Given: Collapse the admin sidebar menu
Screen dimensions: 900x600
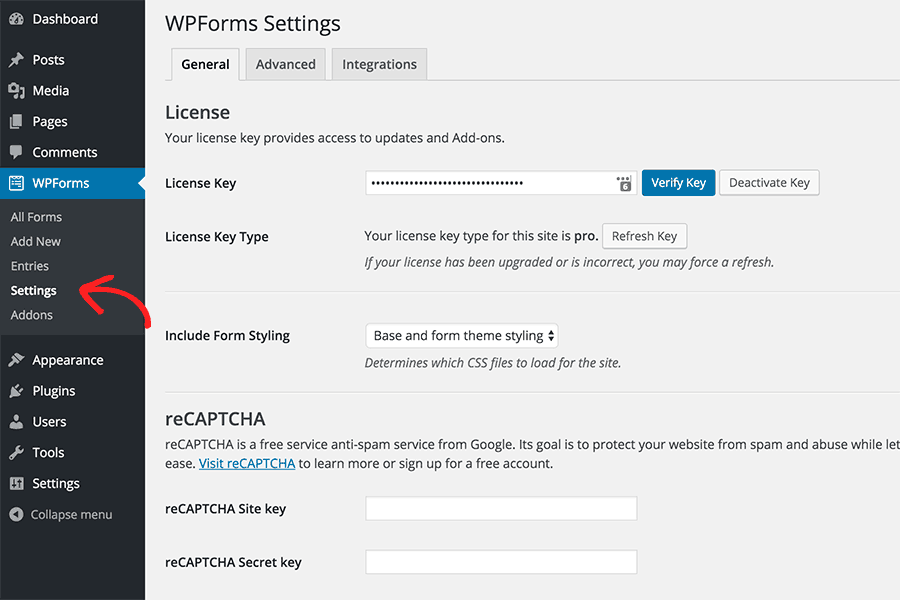Looking at the screenshot, I should pos(17,514).
